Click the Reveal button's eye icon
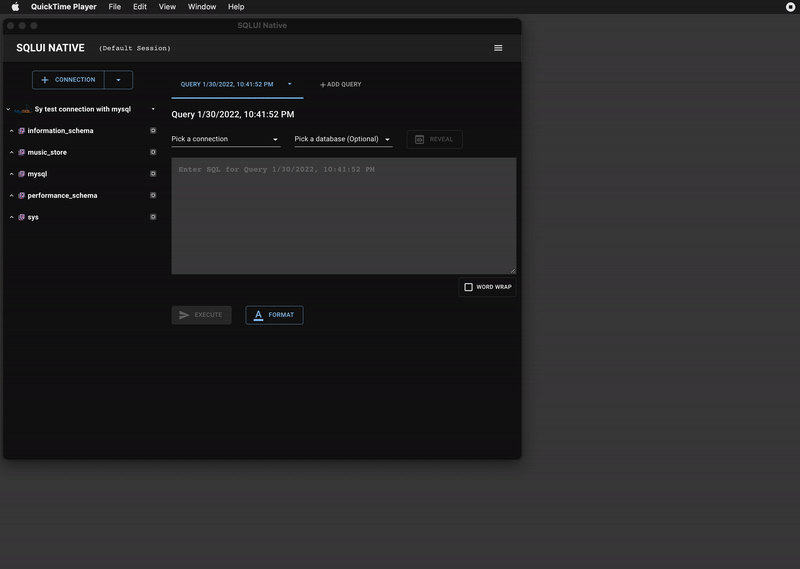The image size is (800, 569). (x=419, y=140)
